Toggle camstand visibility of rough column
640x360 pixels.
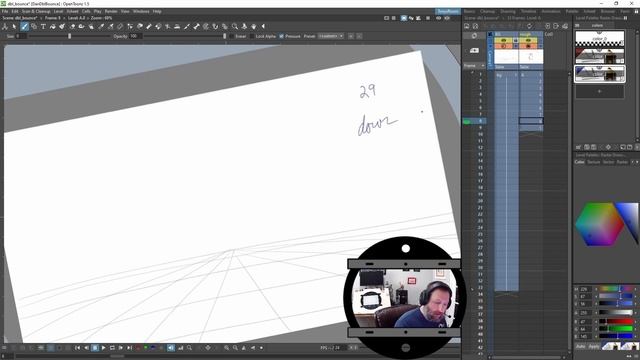[x=529, y=46]
